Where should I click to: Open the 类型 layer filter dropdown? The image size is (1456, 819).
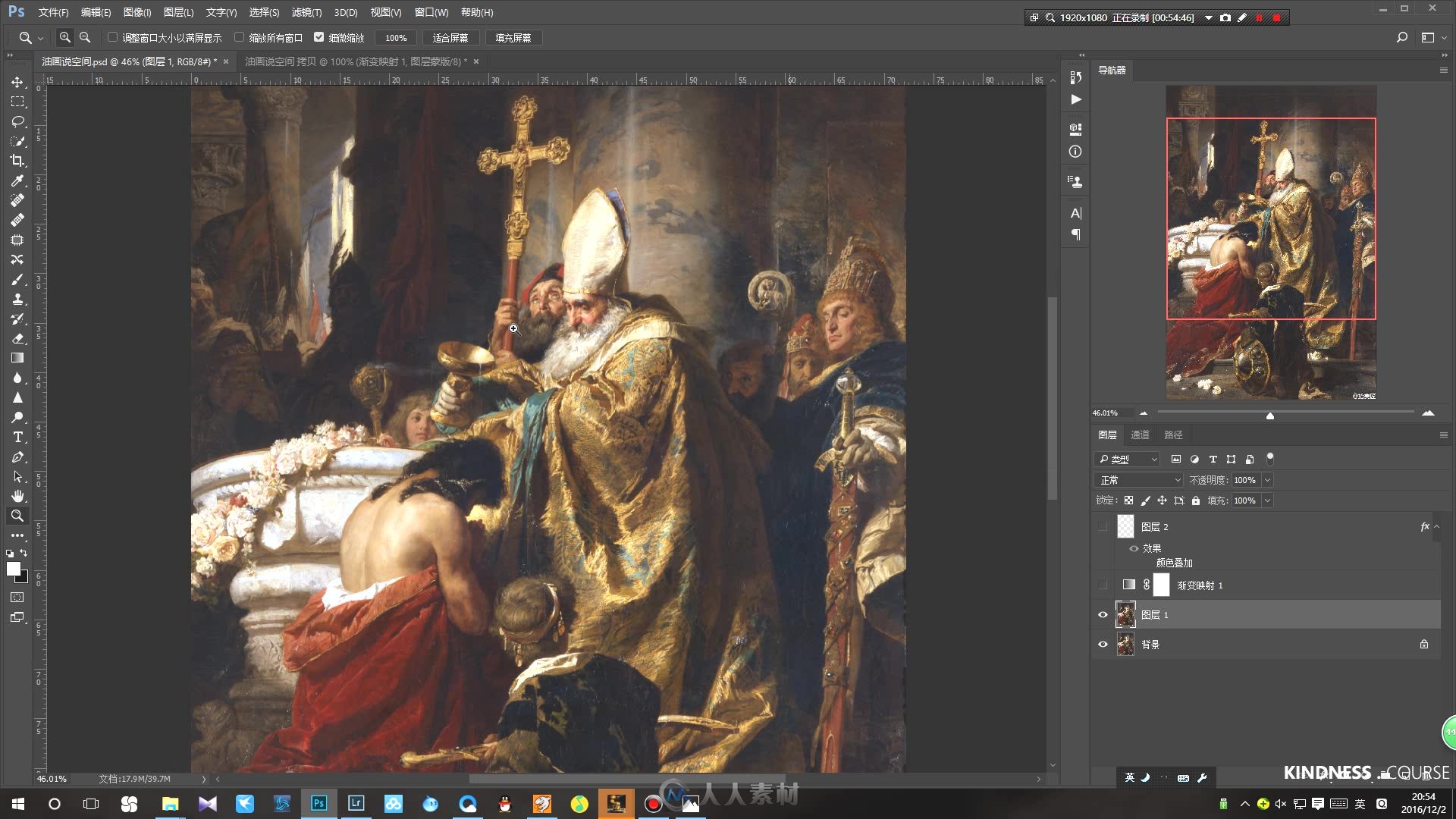pos(1127,459)
